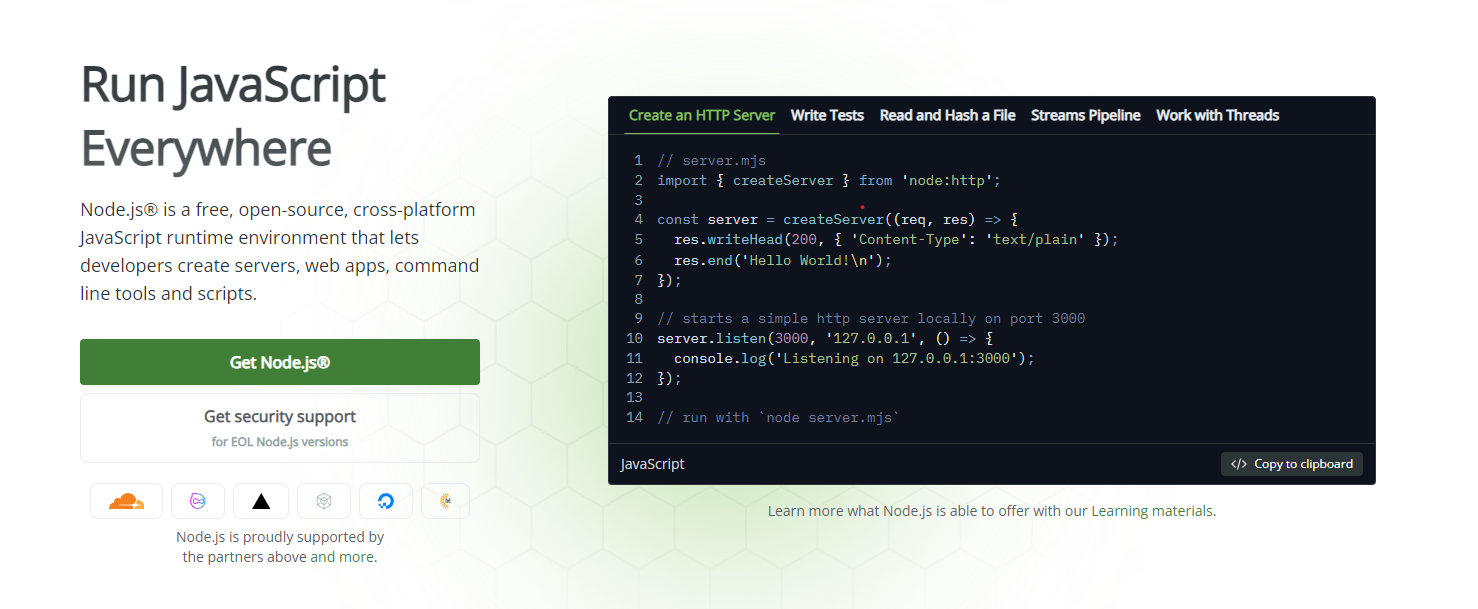Open the Vercel black triangle logo
Image resolution: width=1478 pixels, height=609 pixels.
point(261,501)
